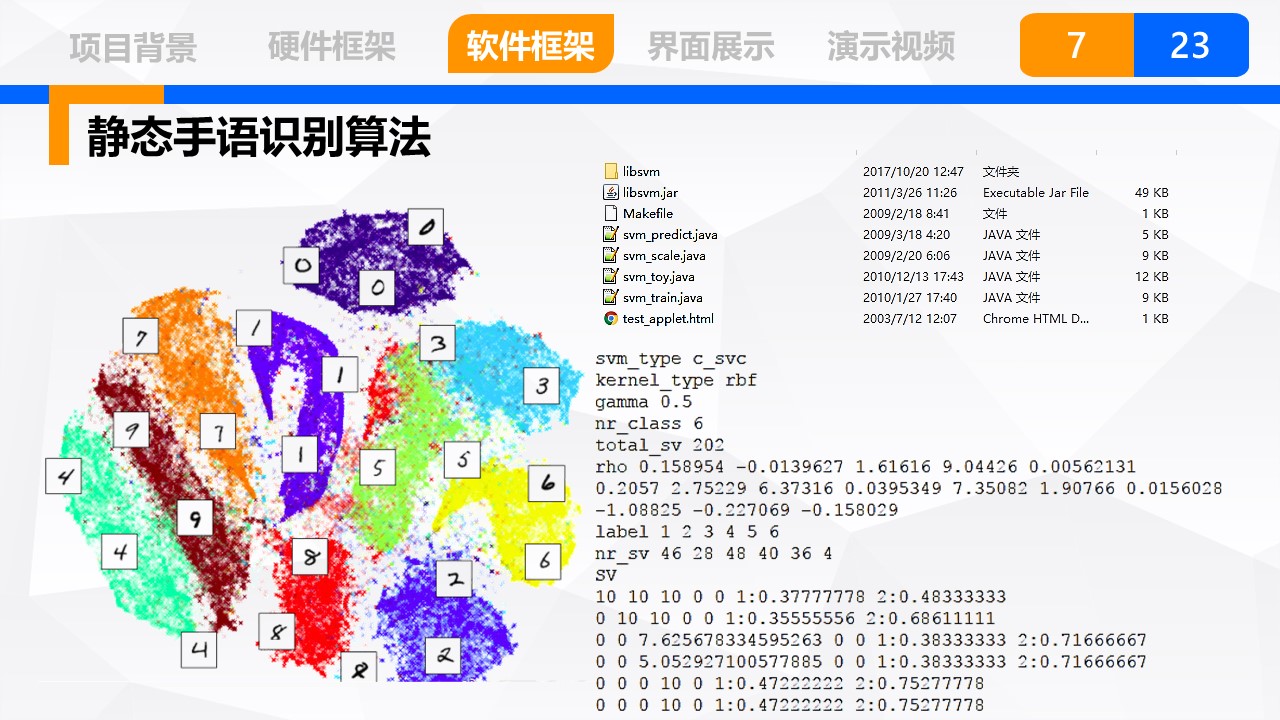Open the 硬件框架 tab
This screenshot has width=1280, height=720.
(332, 46)
